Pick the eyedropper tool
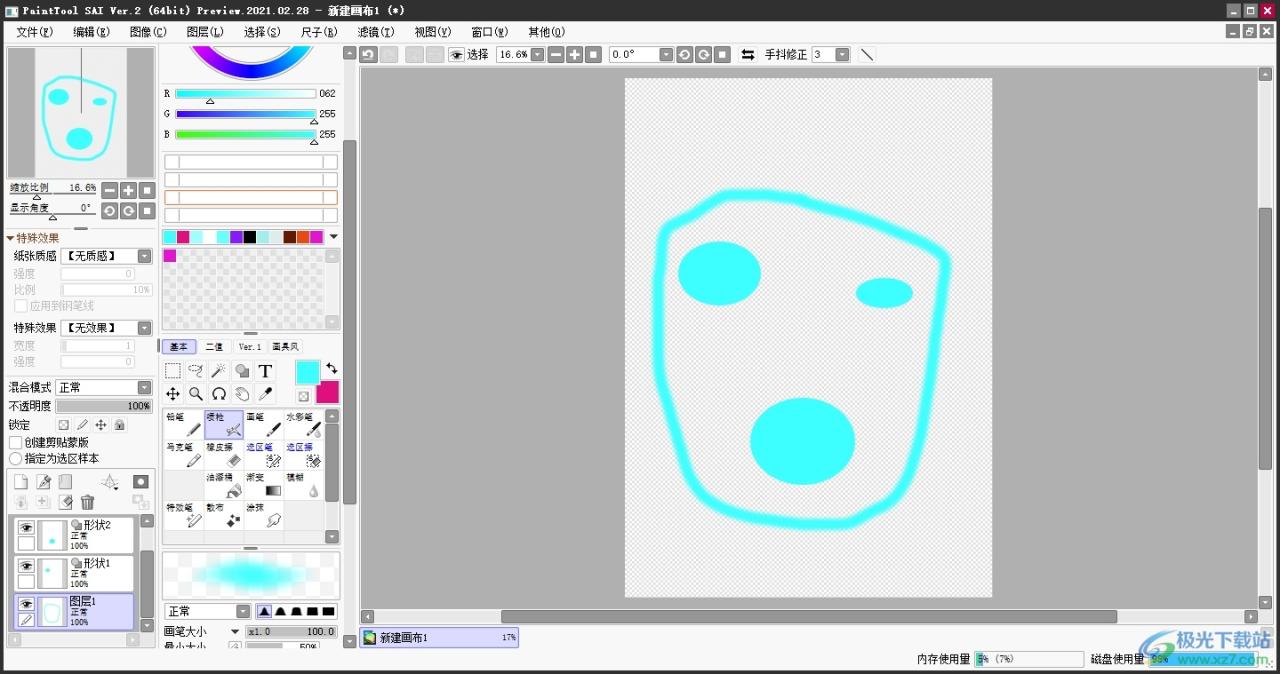The image size is (1280, 674). tap(265, 394)
